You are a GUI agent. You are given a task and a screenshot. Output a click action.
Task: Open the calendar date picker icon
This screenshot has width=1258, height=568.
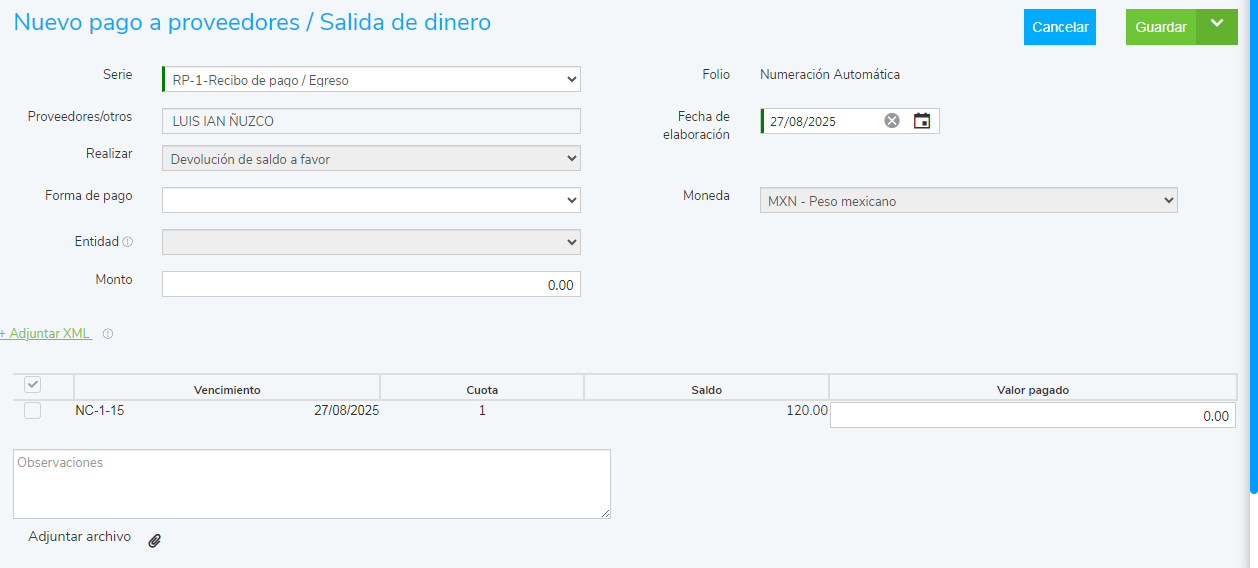(x=922, y=121)
